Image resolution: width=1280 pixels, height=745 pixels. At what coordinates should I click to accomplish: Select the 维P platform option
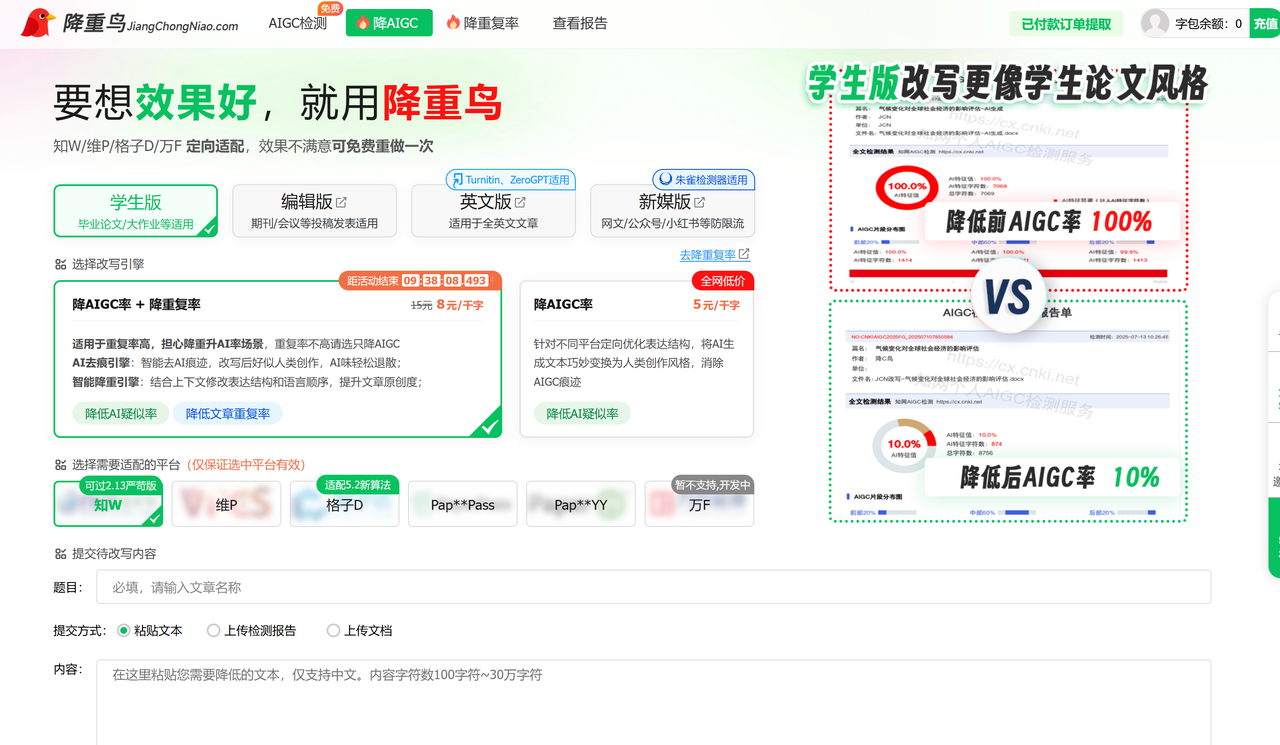[226, 504]
